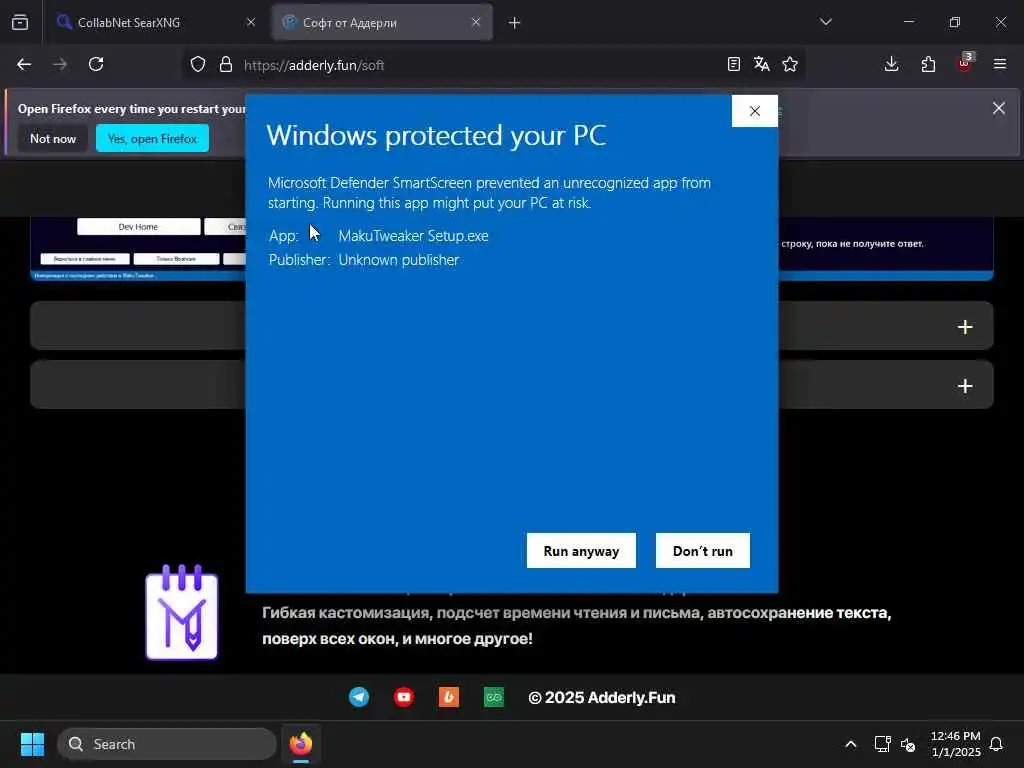Click the taskbar Search box
The width and height of the screenshot is (1024, 768).
(x=167, y=744)
